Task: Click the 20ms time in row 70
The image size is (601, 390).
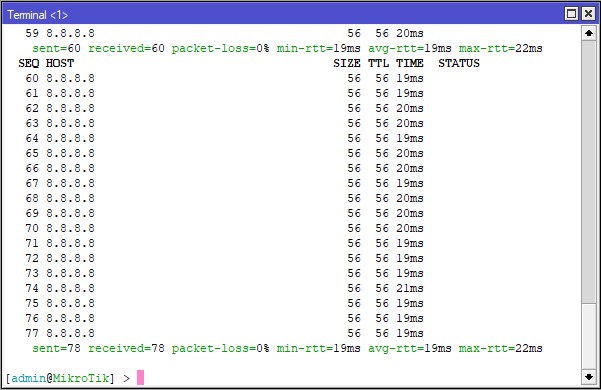Action: pos(410,228)
